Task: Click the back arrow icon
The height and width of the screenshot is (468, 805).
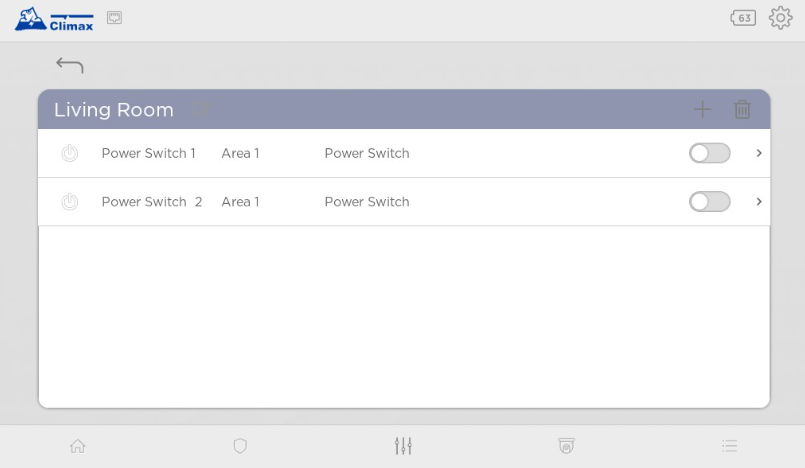Action: pos(70,66)
